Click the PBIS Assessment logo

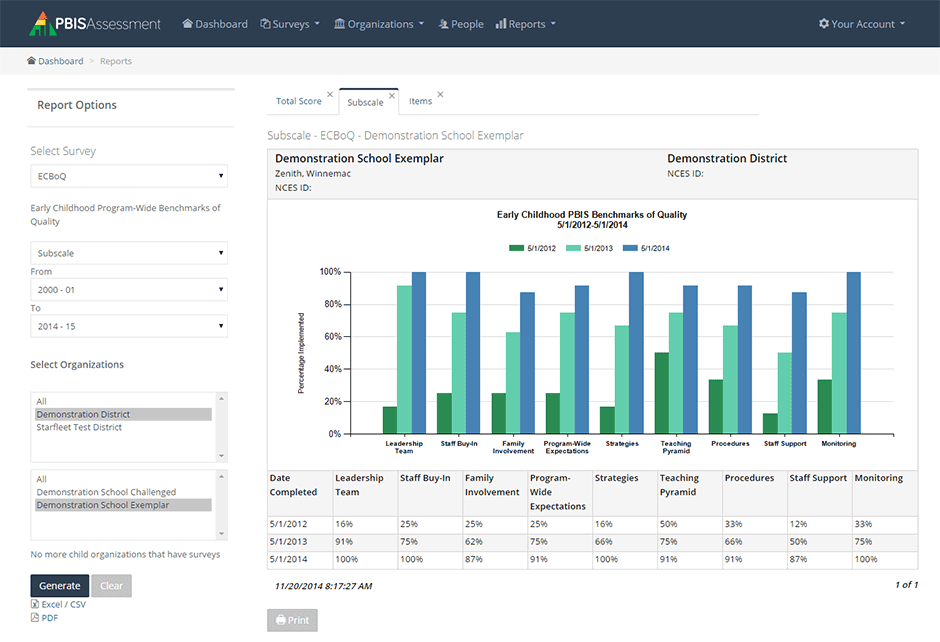(95, 23)
